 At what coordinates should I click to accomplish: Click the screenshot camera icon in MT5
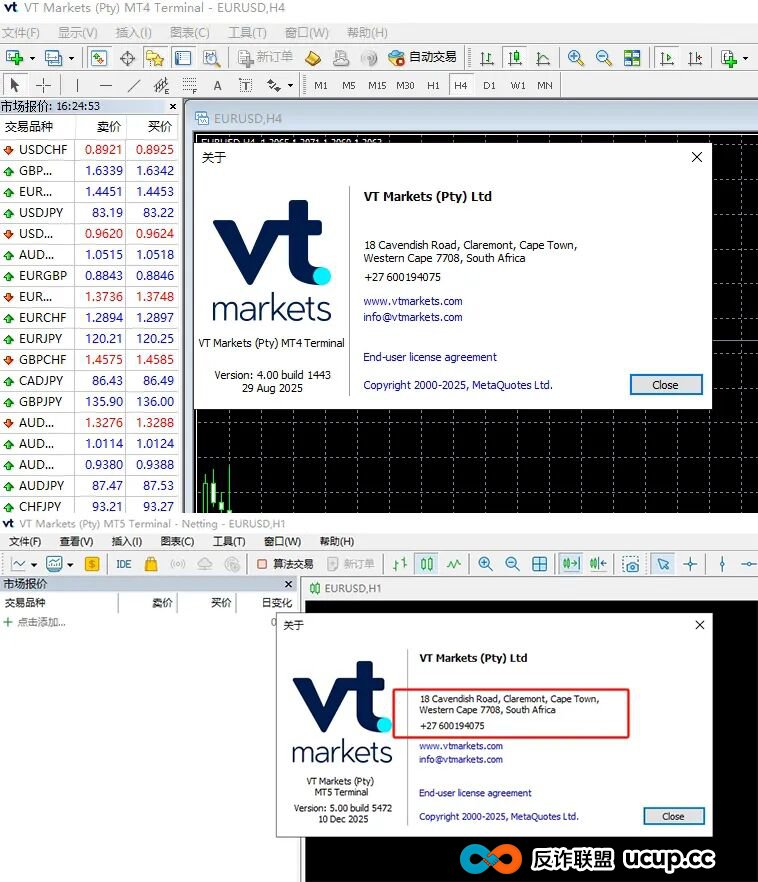pos(631,564)
